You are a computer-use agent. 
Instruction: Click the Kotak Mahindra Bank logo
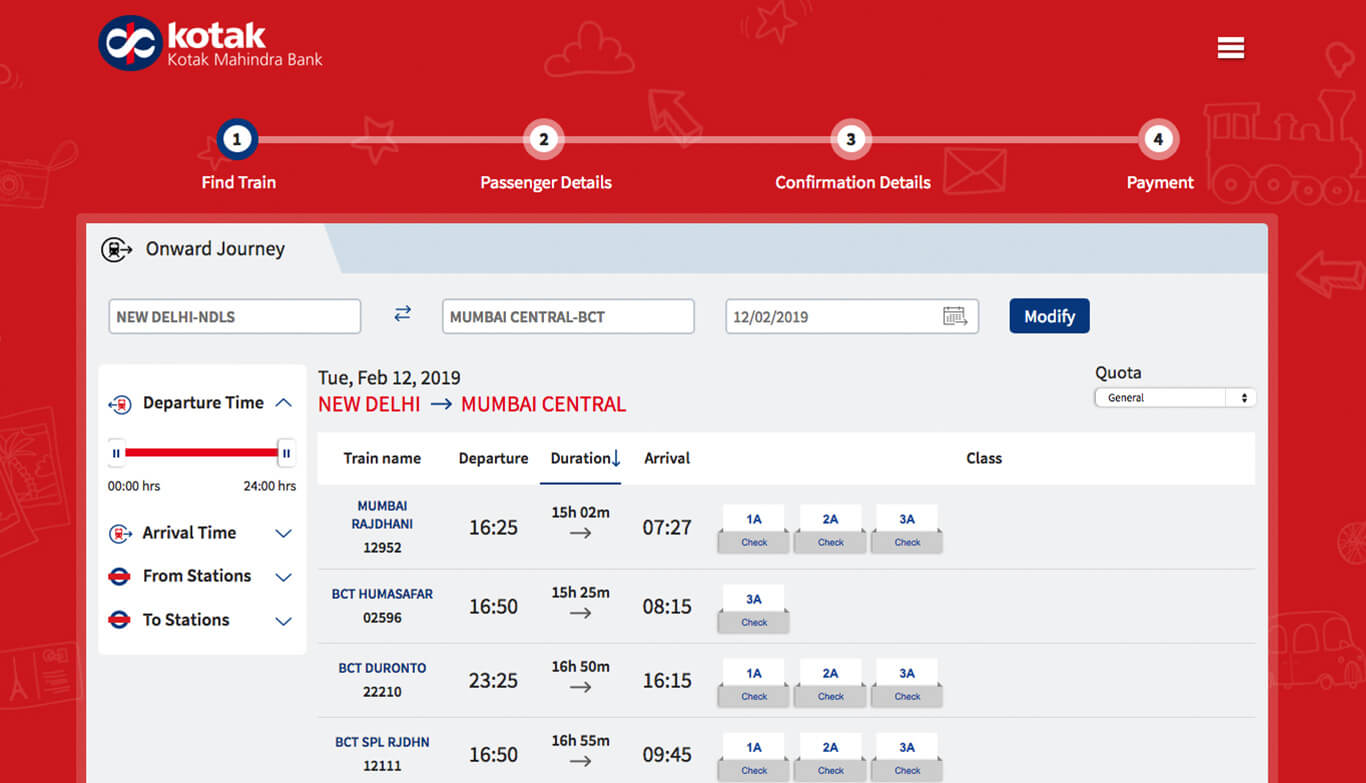(211, 44)
